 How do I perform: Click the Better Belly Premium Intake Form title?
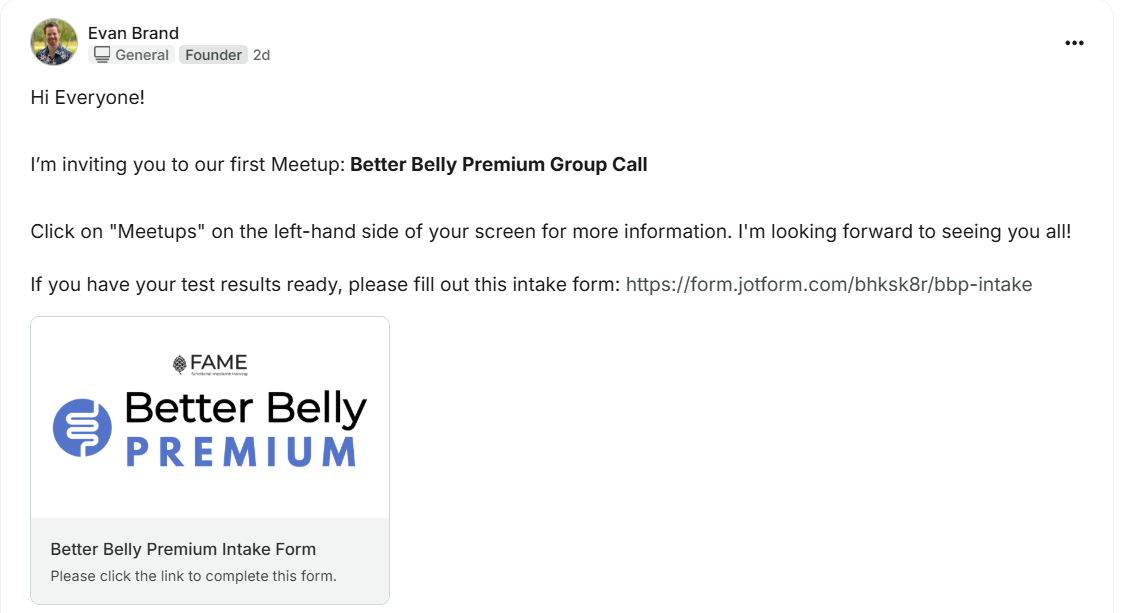coord(183,549)
